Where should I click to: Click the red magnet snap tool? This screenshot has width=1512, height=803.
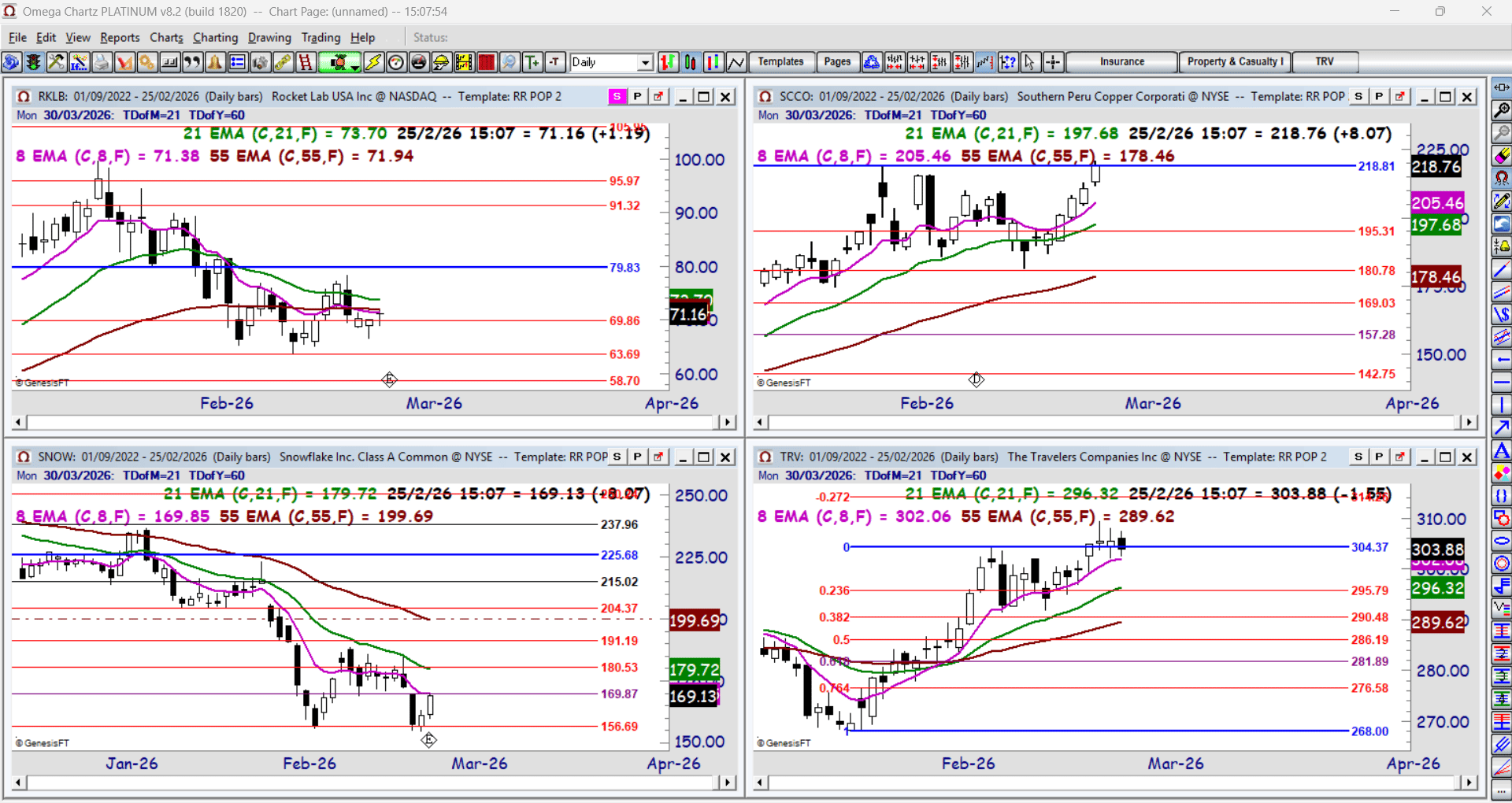coord(1502,179)
